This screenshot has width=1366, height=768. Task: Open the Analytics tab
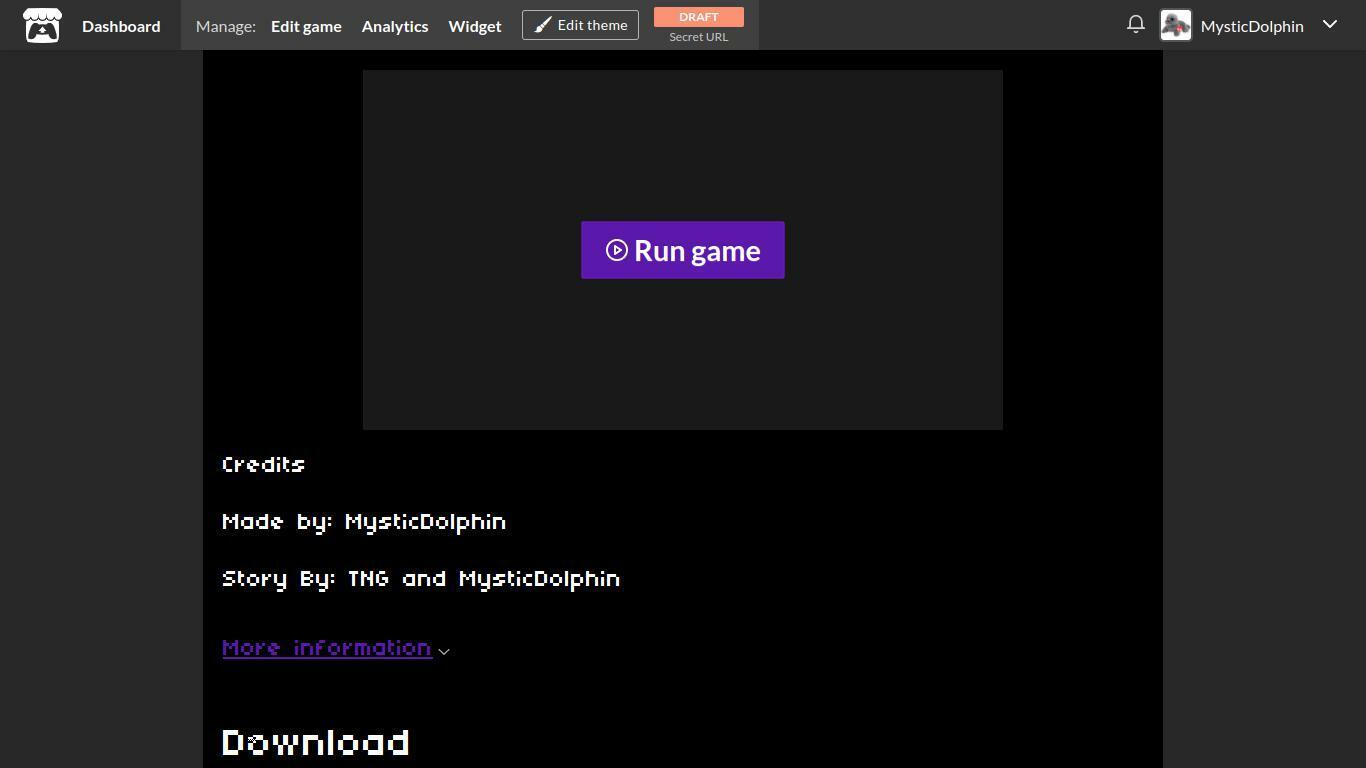point(395,26)
